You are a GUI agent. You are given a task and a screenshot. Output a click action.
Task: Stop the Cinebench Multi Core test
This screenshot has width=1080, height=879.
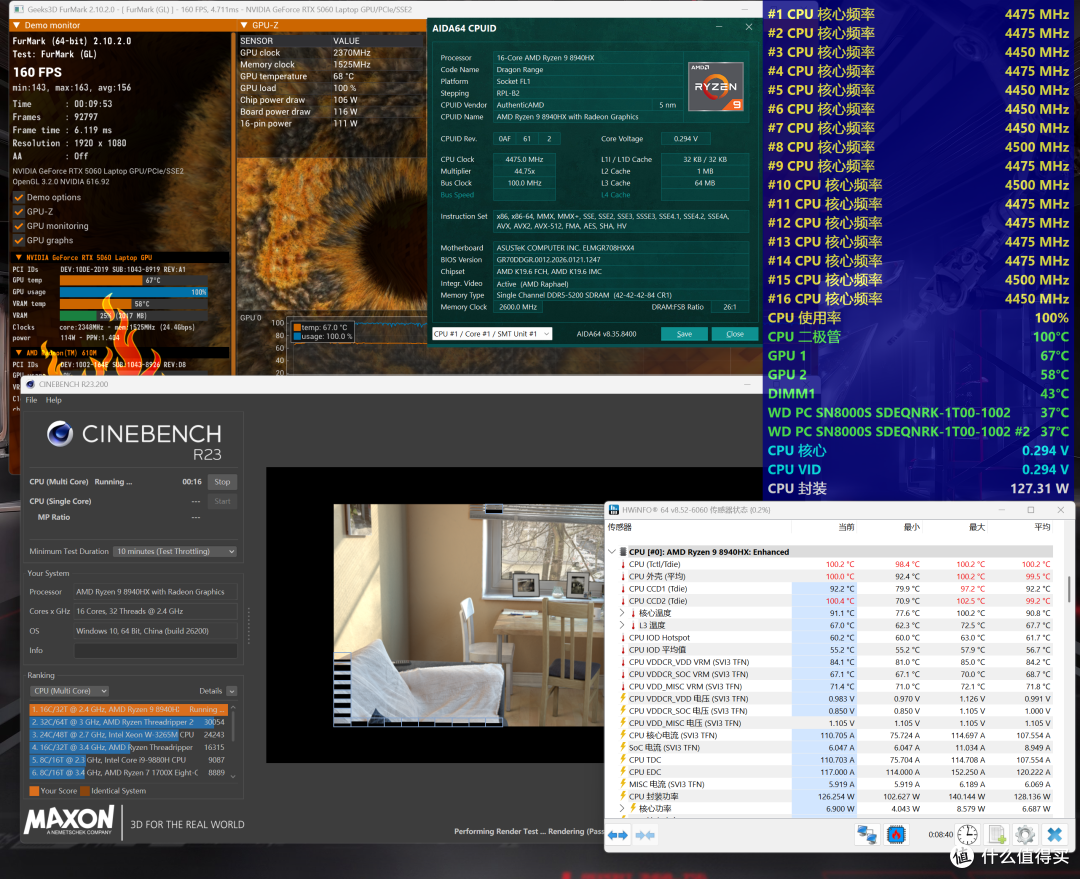[x=222, y=482]
